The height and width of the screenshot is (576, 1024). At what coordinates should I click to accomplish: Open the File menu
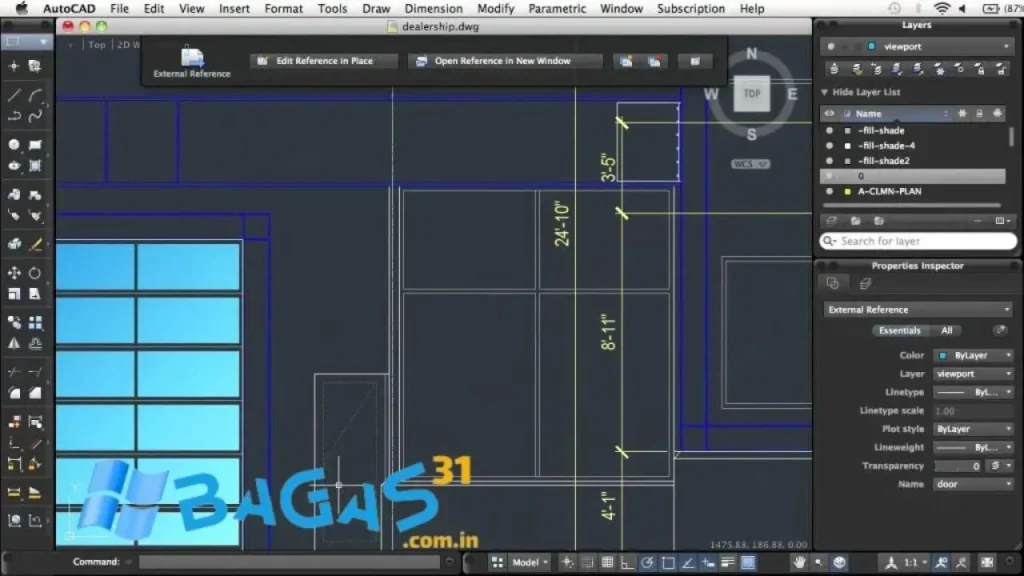pyautogui.click(x=120, y=8)
